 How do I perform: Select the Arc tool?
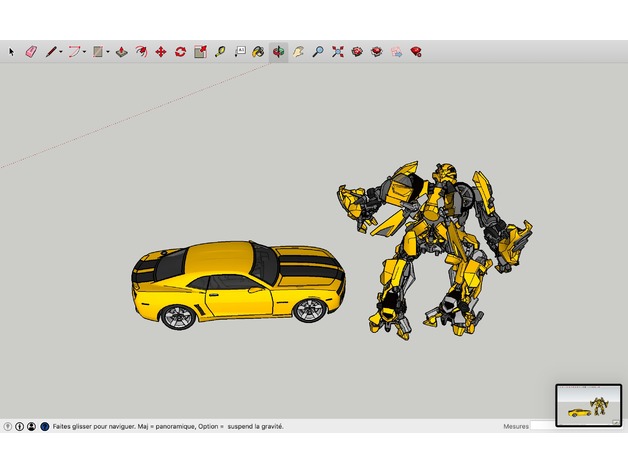point(74,52)
